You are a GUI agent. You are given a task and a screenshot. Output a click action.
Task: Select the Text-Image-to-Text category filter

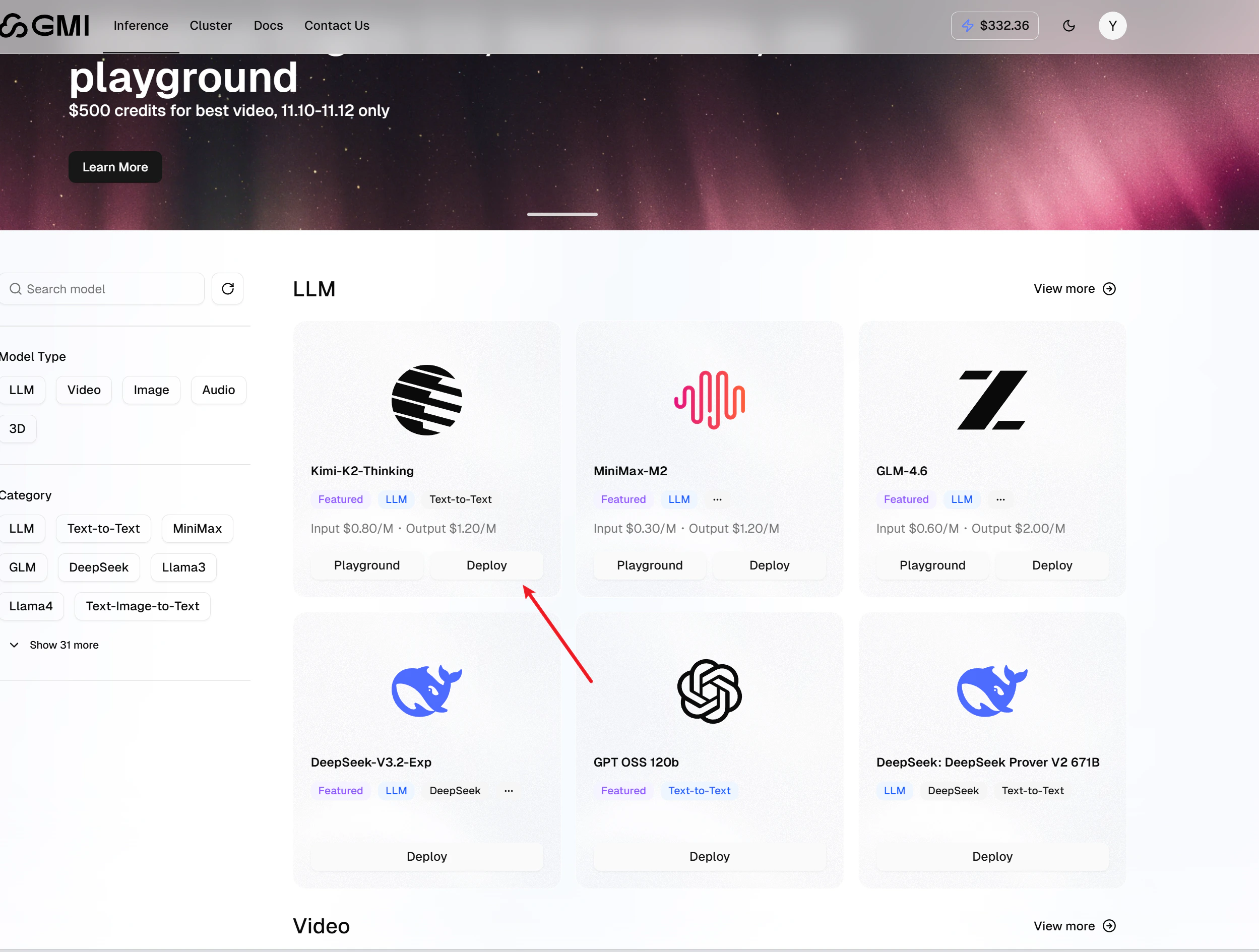tap(142, 606)
